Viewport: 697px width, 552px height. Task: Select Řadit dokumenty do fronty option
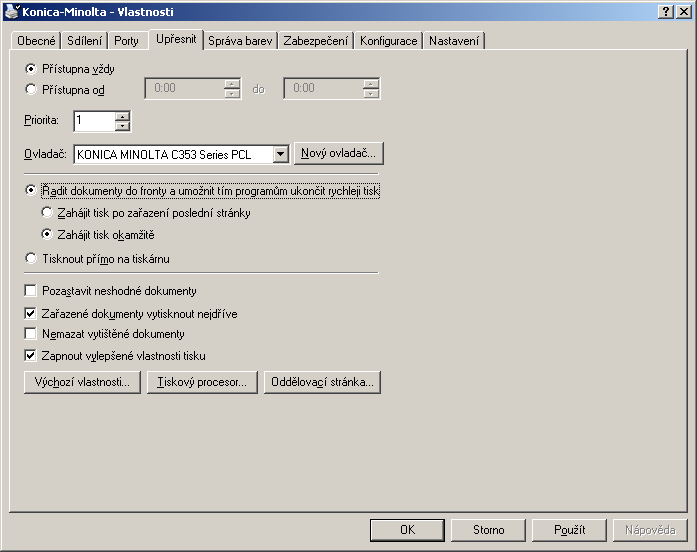click(31, 190)
